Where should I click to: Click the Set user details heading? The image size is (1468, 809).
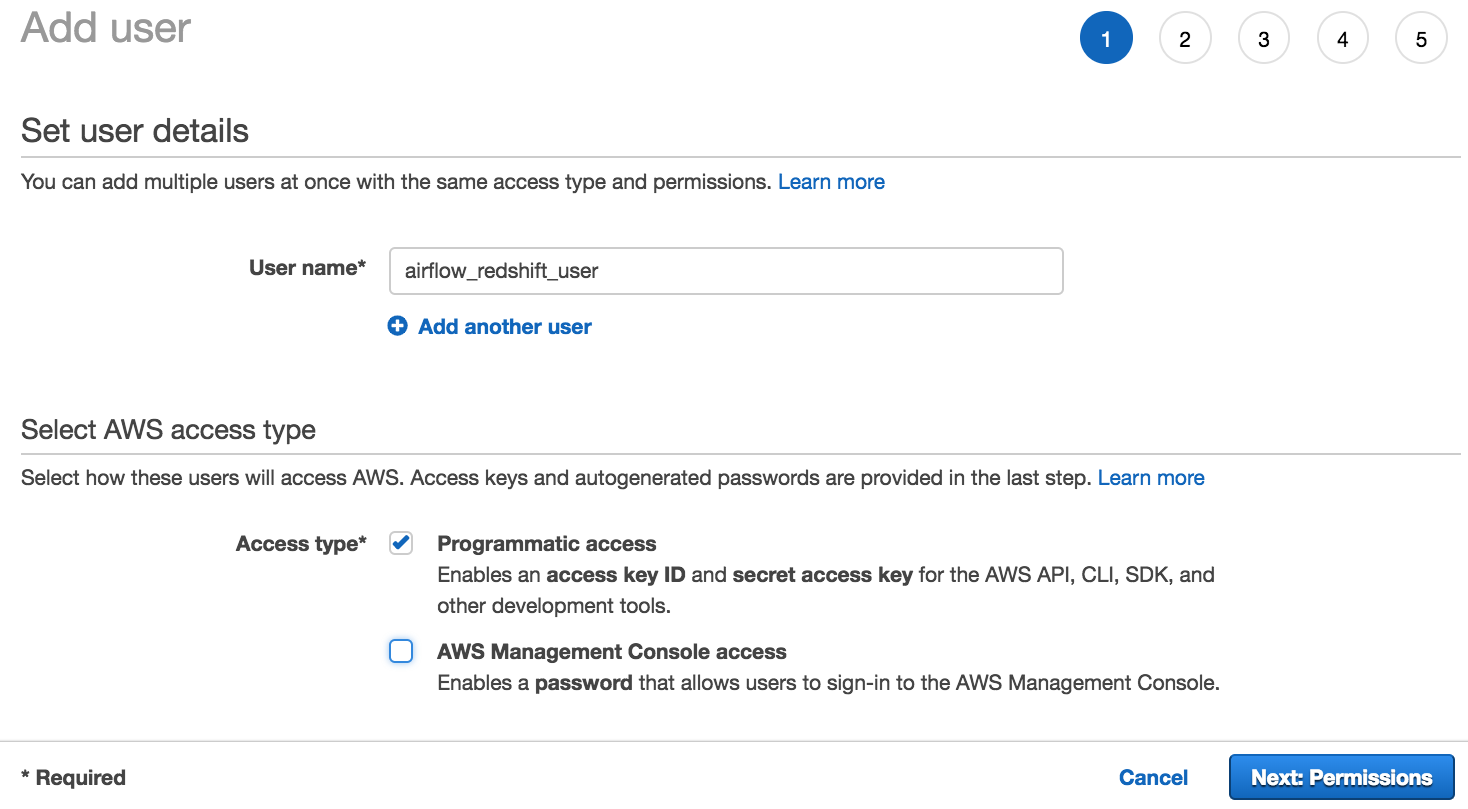[134, 130]
